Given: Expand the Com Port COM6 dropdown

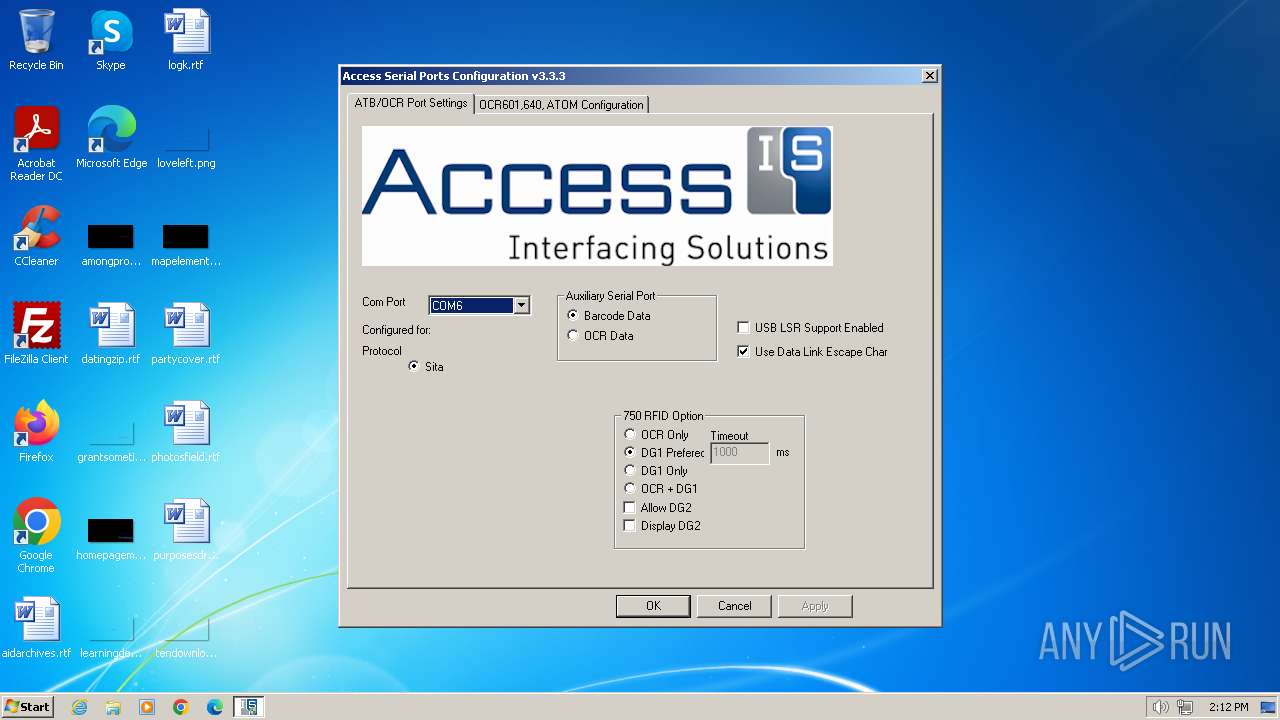Looking at the screenshot, I should [521, 306].
